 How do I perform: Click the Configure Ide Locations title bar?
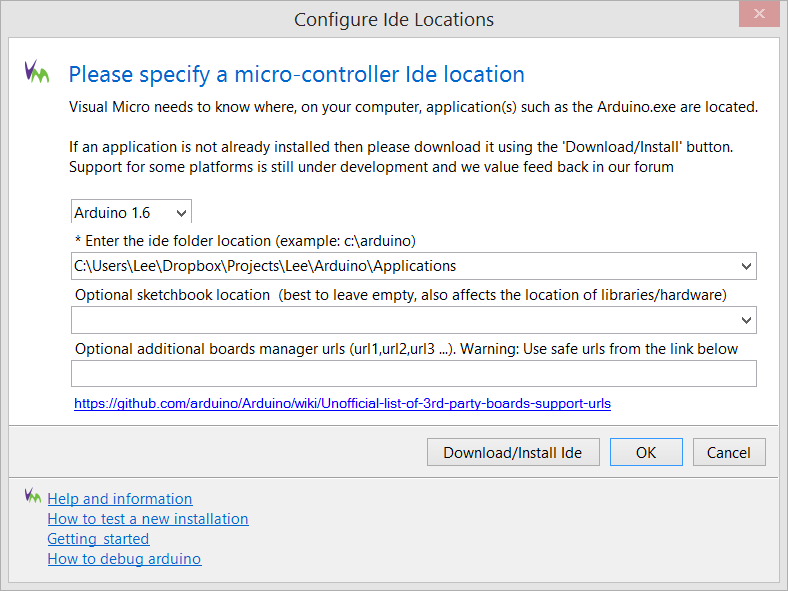[394, 20]
